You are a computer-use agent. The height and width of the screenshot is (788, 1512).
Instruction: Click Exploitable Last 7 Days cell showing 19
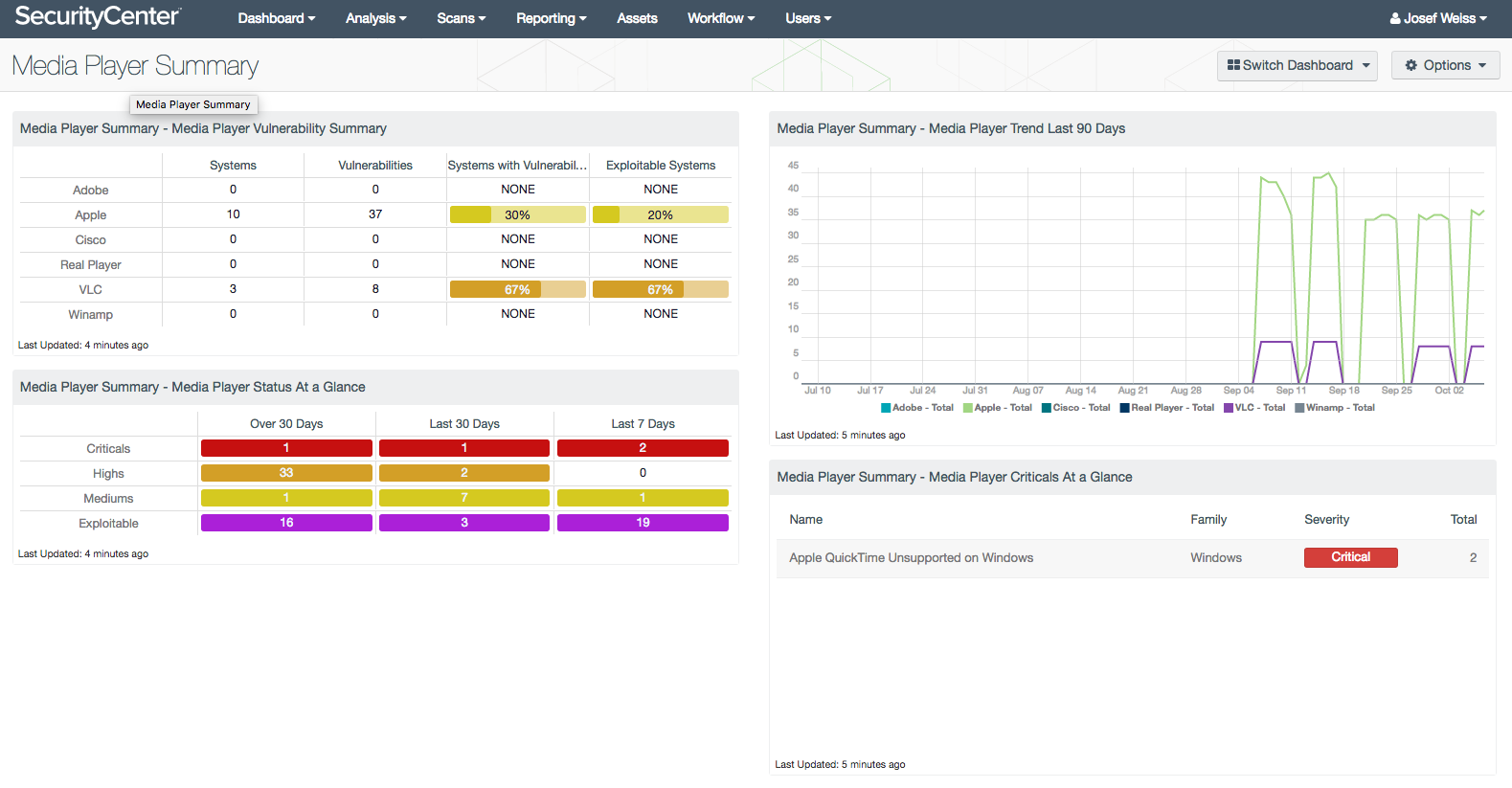coord(643,523)
